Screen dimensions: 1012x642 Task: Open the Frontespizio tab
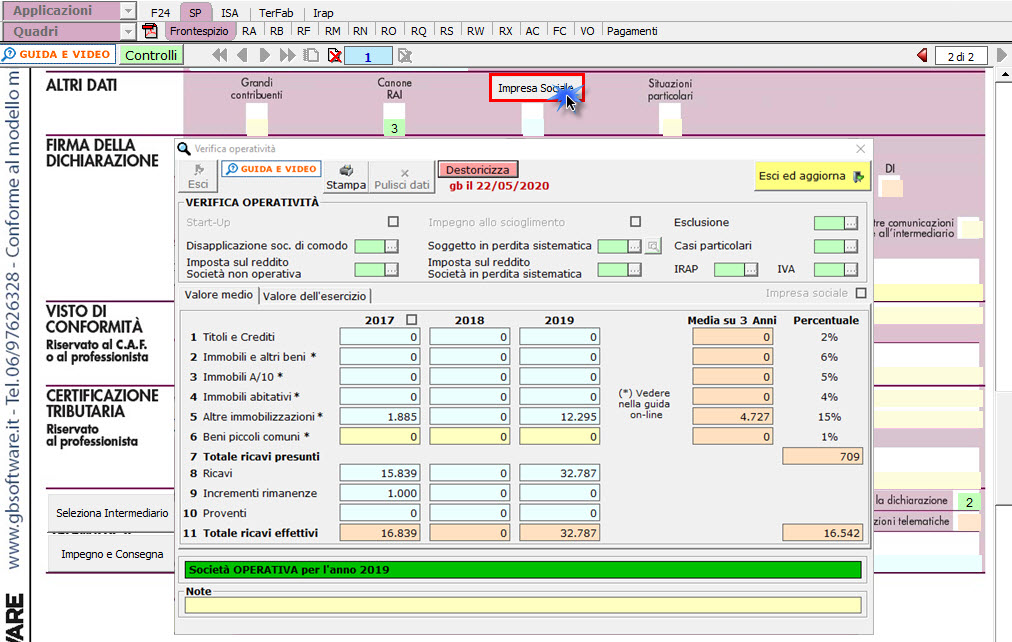tap(199, 31)
